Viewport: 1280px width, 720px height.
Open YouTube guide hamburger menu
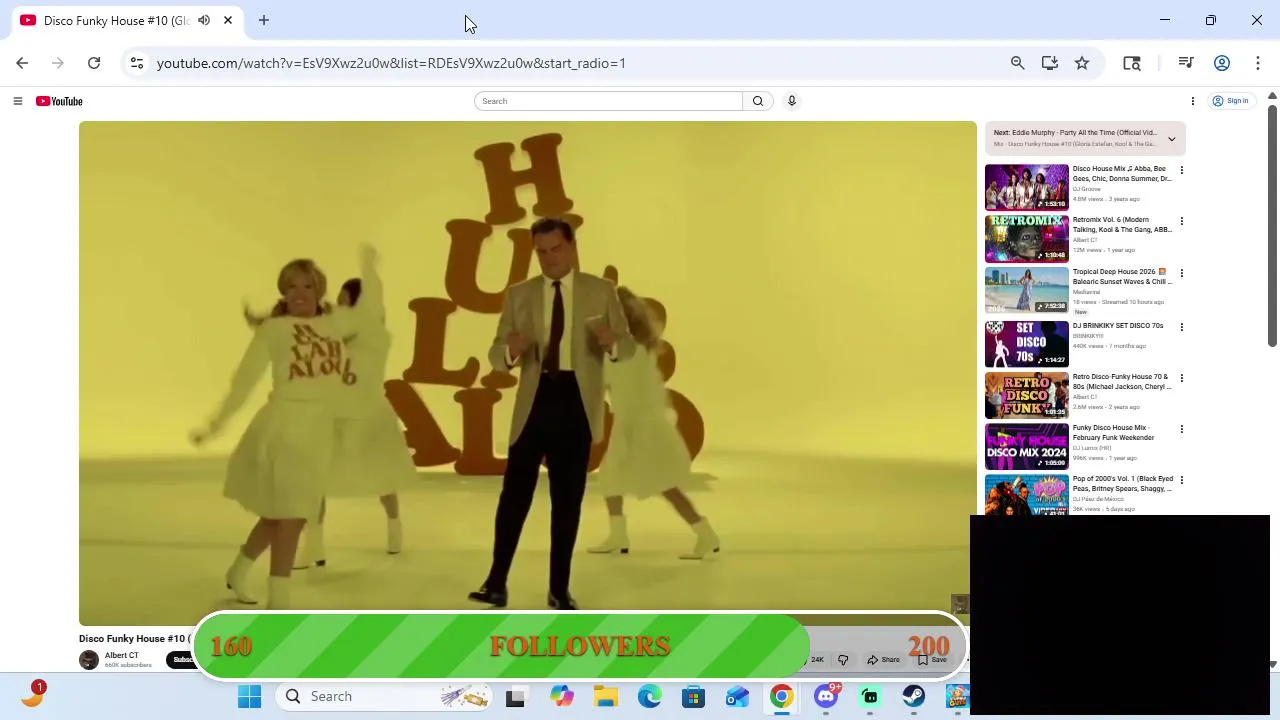pyautogui.click(x=17, y=101)
